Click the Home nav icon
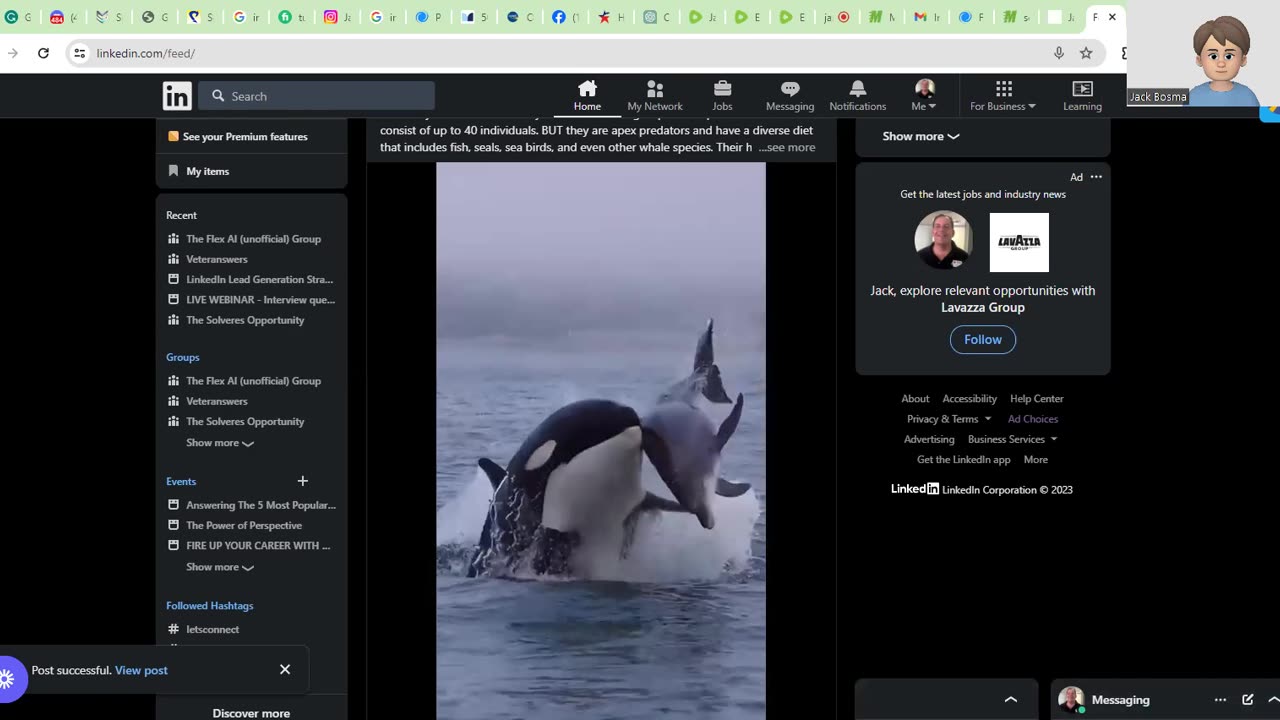Screen dimensions: 1280x720 [x=587, y=96]
